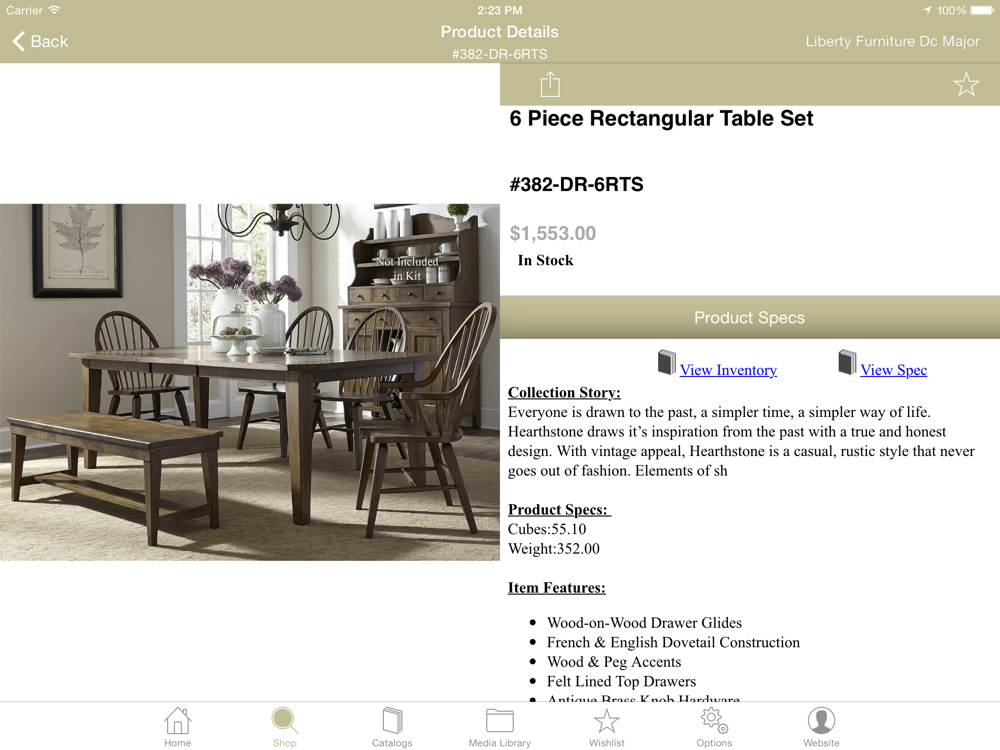Tap the dining table product image

click(x=250, y=382)
